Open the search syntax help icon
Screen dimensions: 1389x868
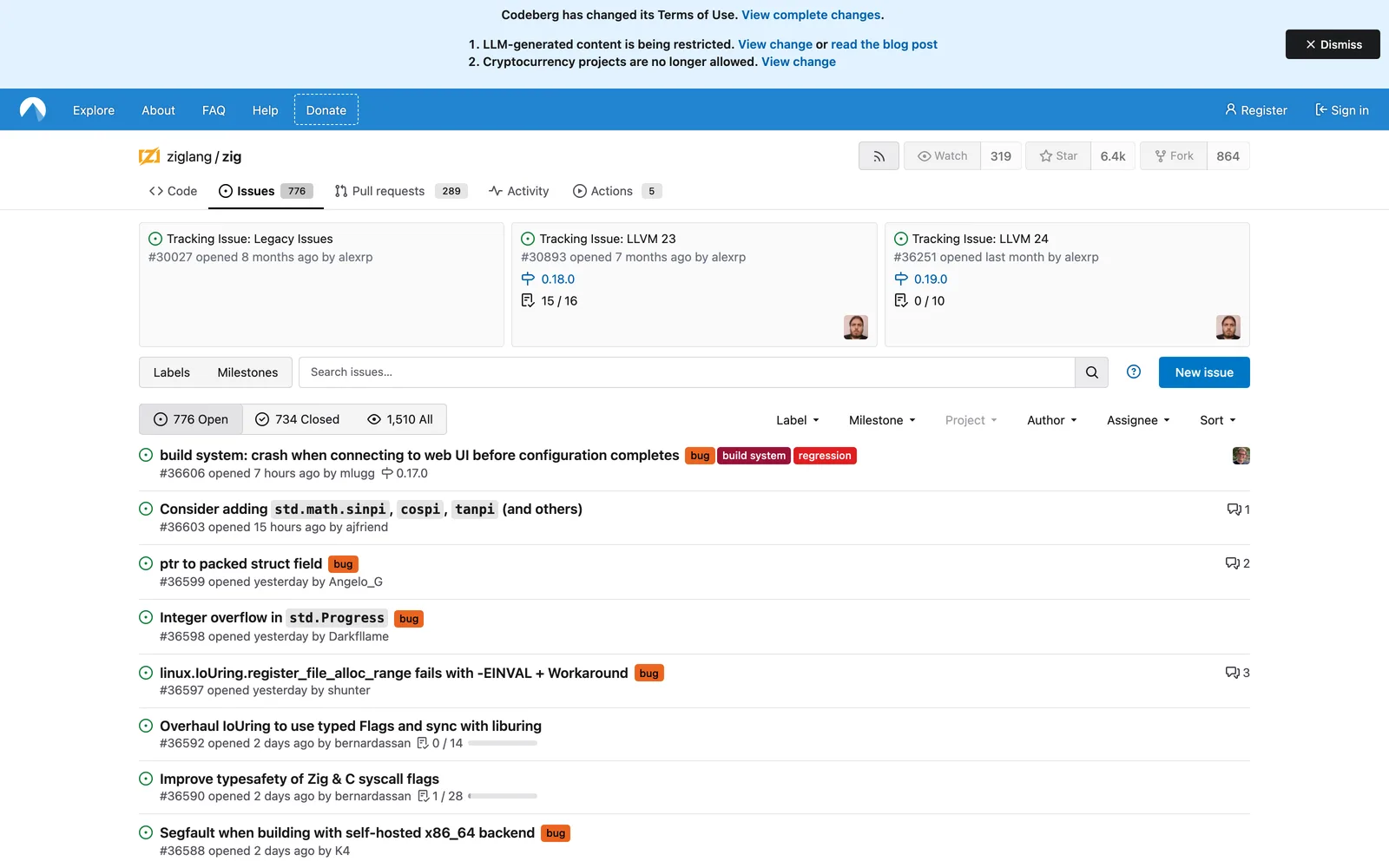point(1134,372)
